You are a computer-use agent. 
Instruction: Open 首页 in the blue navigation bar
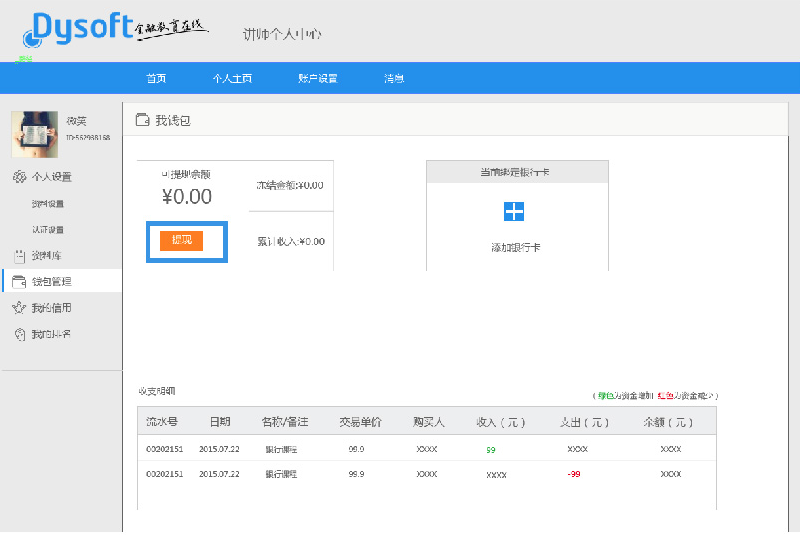(156, 79)
